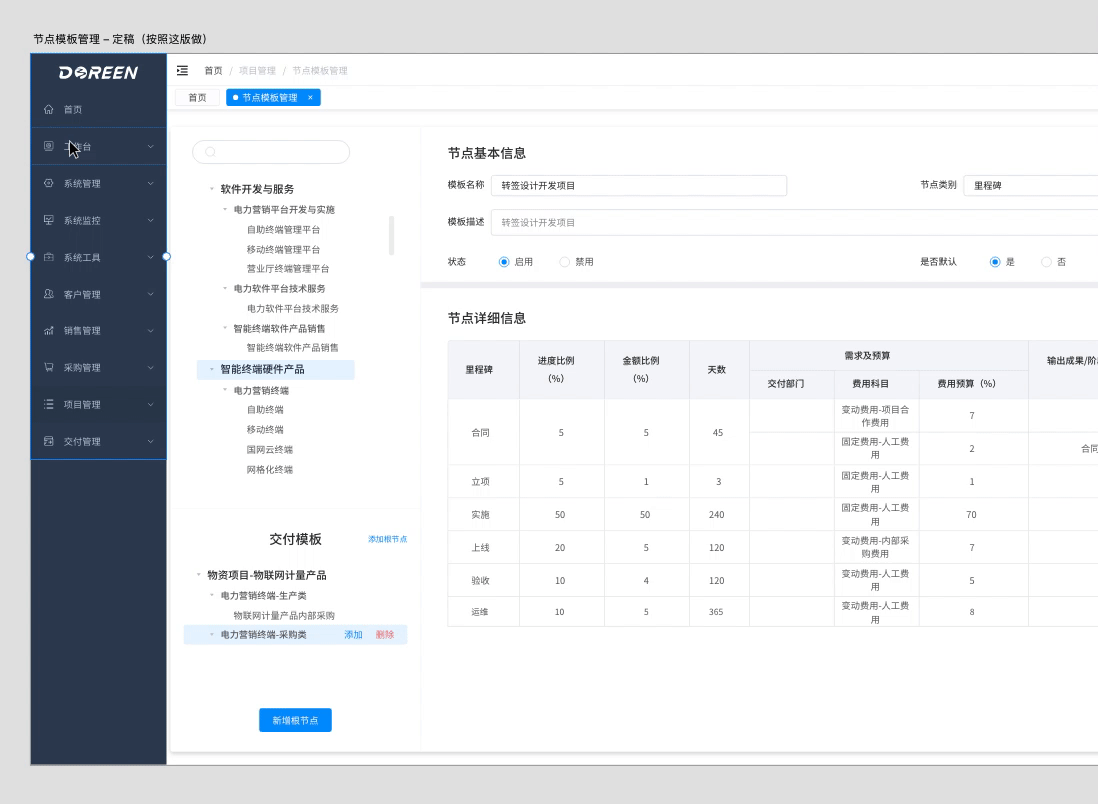Click the 系统管理 gear icon
1098x804 pixels.
pos(48,183)
